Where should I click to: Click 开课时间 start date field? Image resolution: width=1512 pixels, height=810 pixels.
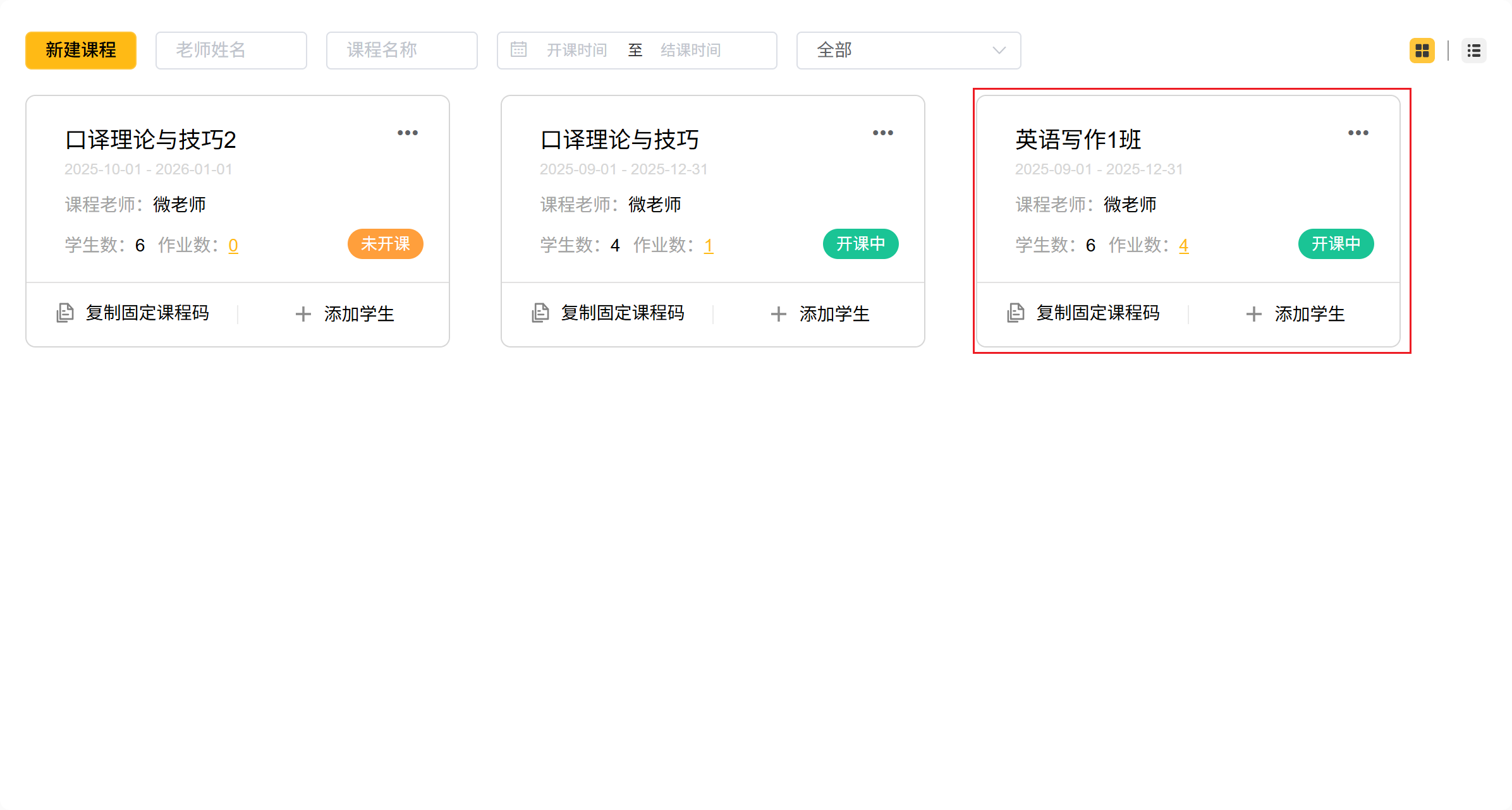click(576, 51)
